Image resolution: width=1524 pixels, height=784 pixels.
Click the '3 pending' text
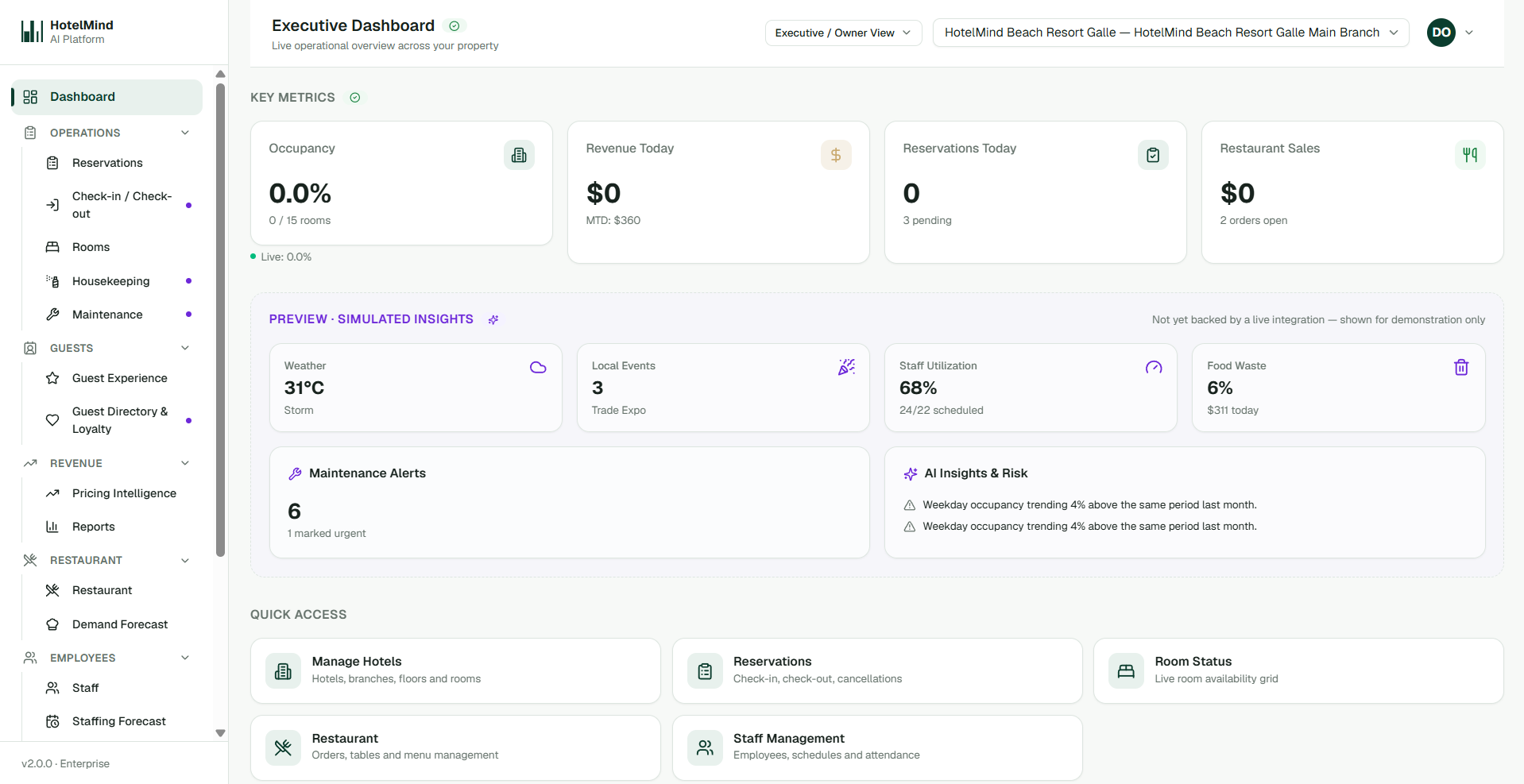[x=927, y=220]
